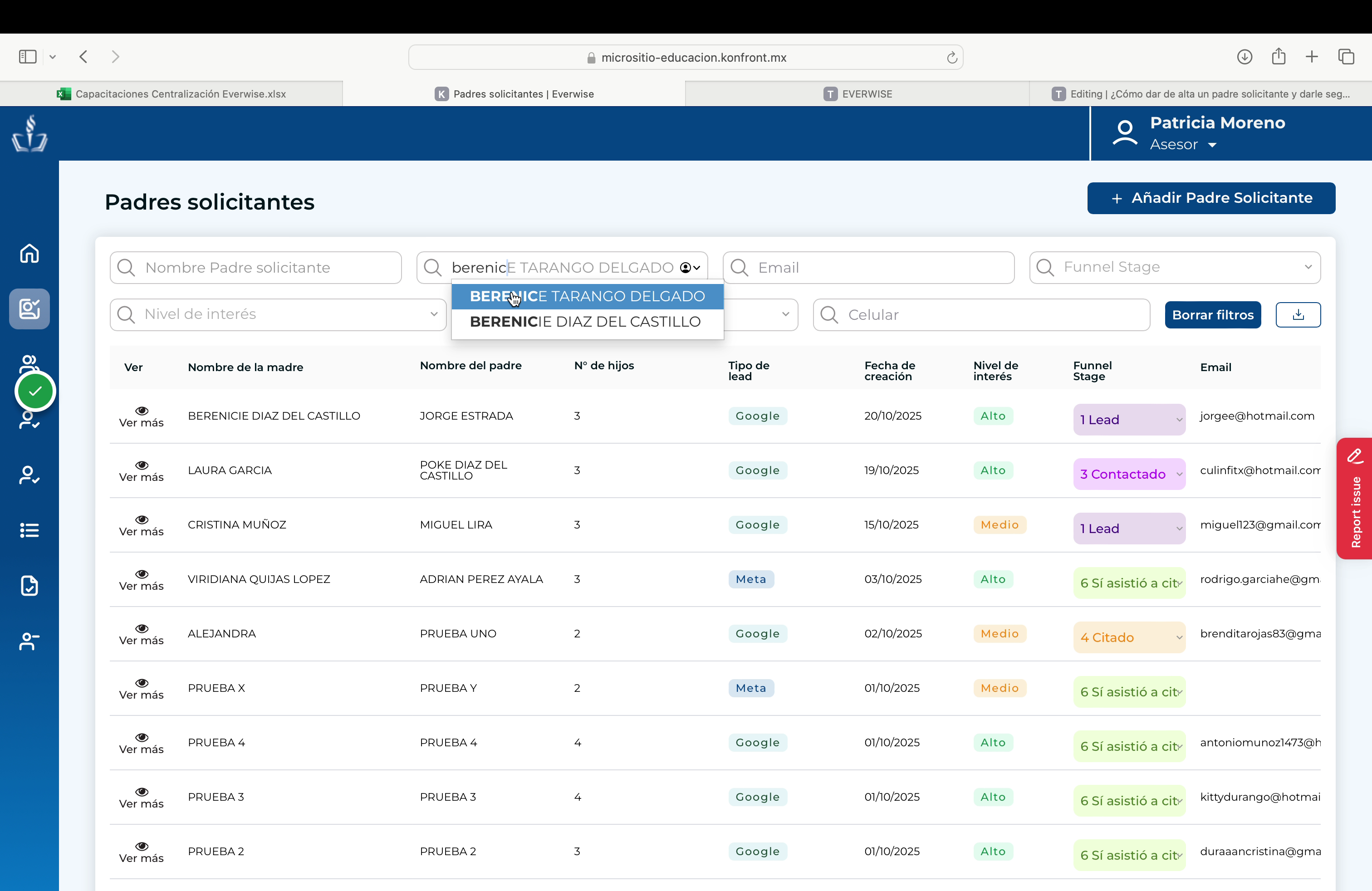Show Safari tab overview

[1346, 56]
